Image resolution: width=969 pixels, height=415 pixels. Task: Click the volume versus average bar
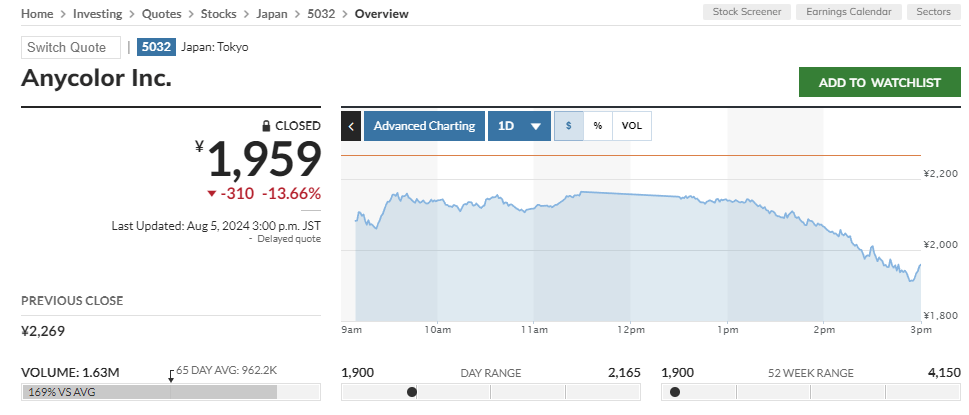point(171,392)
